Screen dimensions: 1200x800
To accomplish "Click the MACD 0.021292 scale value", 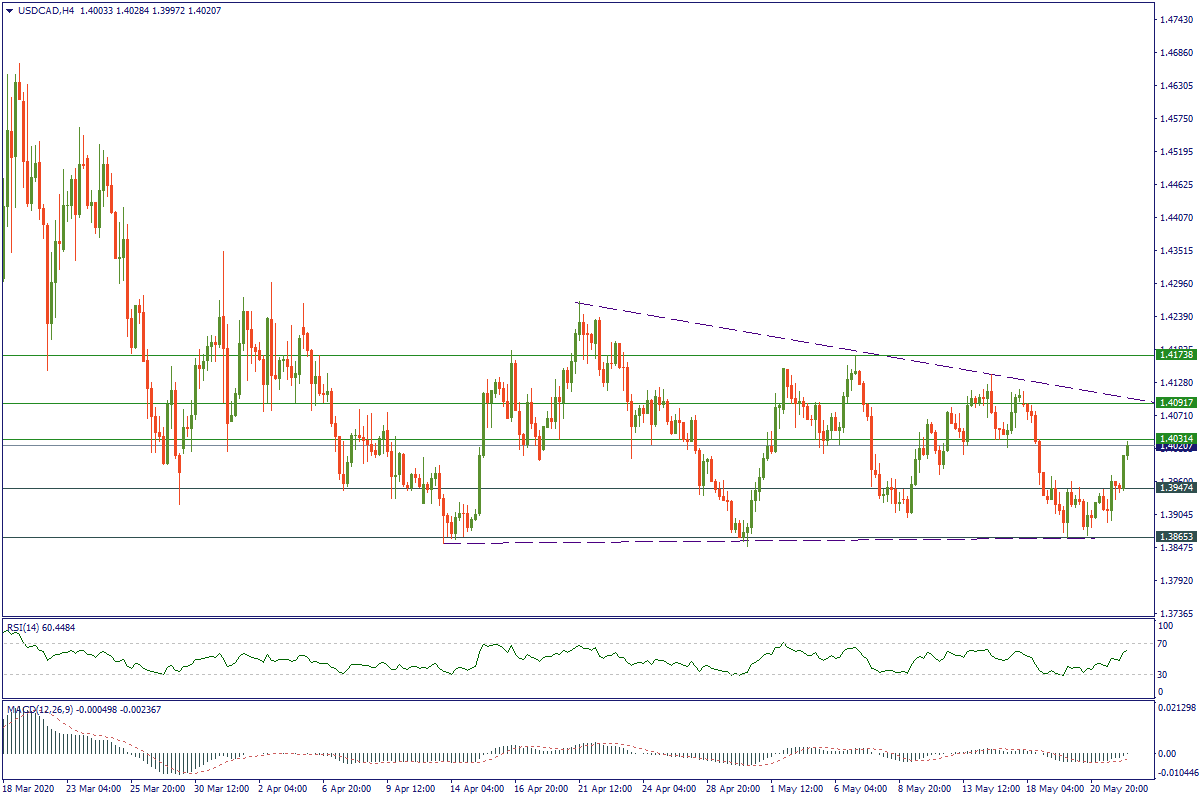I will point(1172,708).
